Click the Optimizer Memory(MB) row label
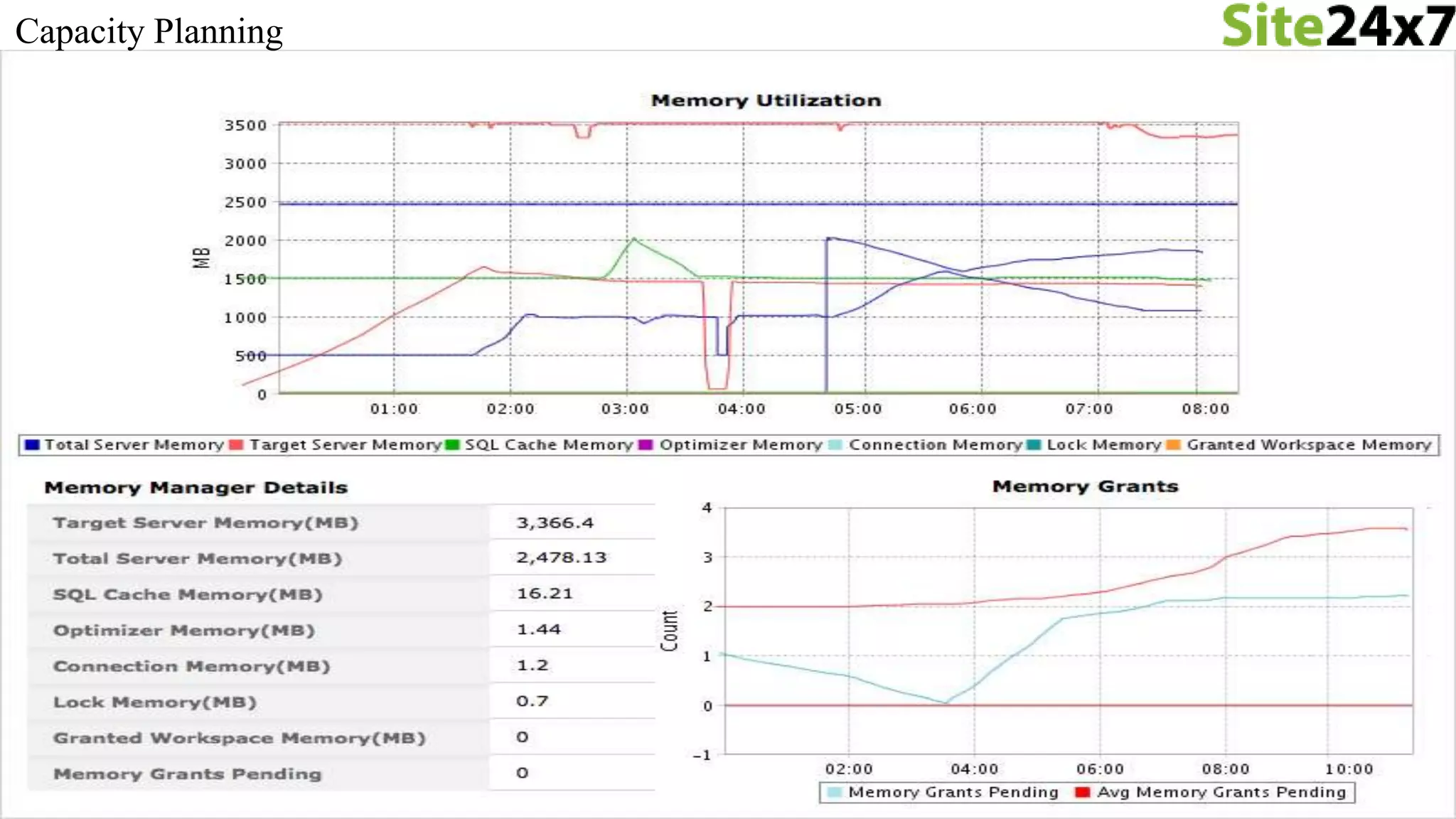Screen dimensions: 1456x819 [183, 631]
